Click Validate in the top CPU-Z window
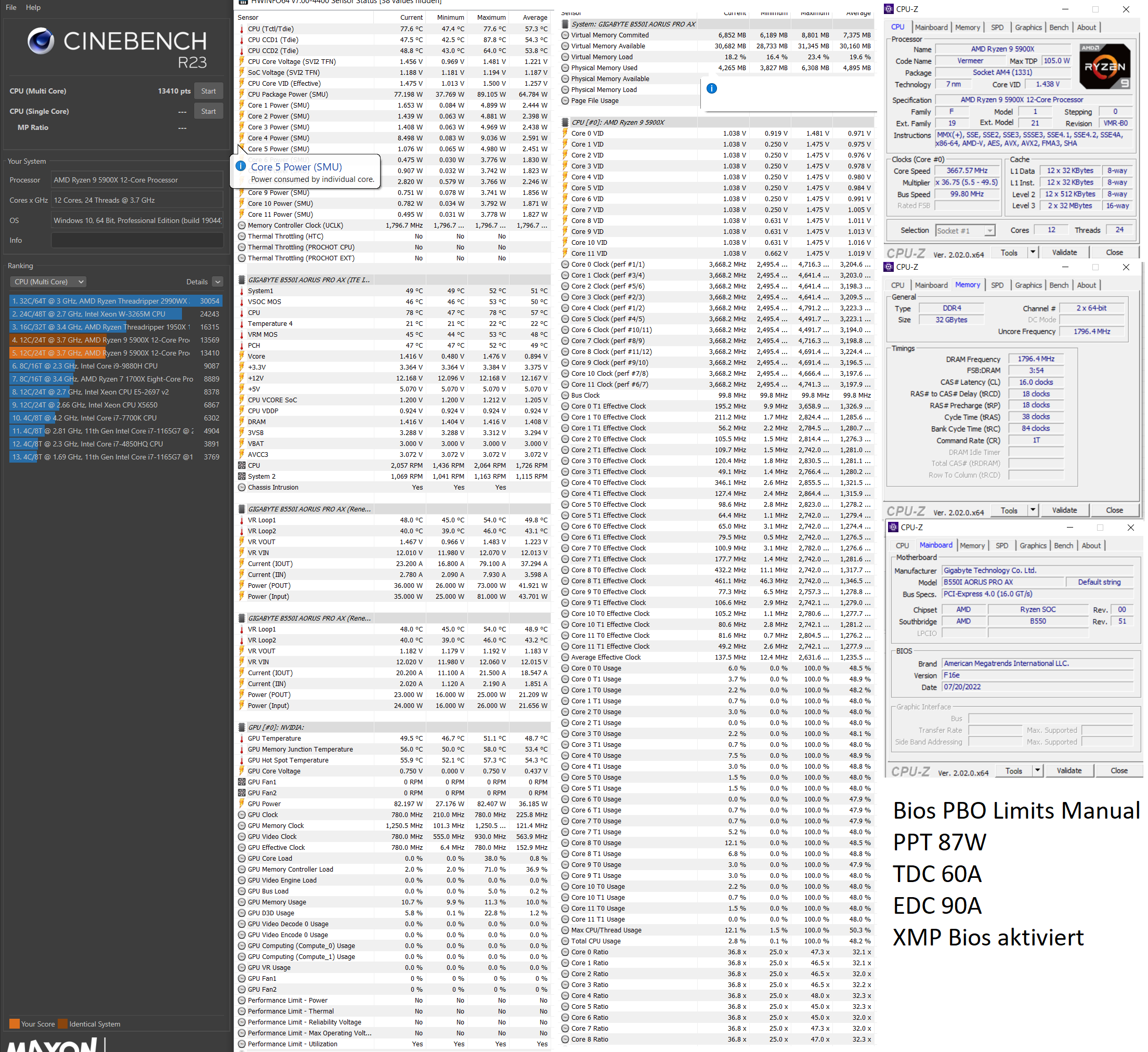 point(1064,252)
